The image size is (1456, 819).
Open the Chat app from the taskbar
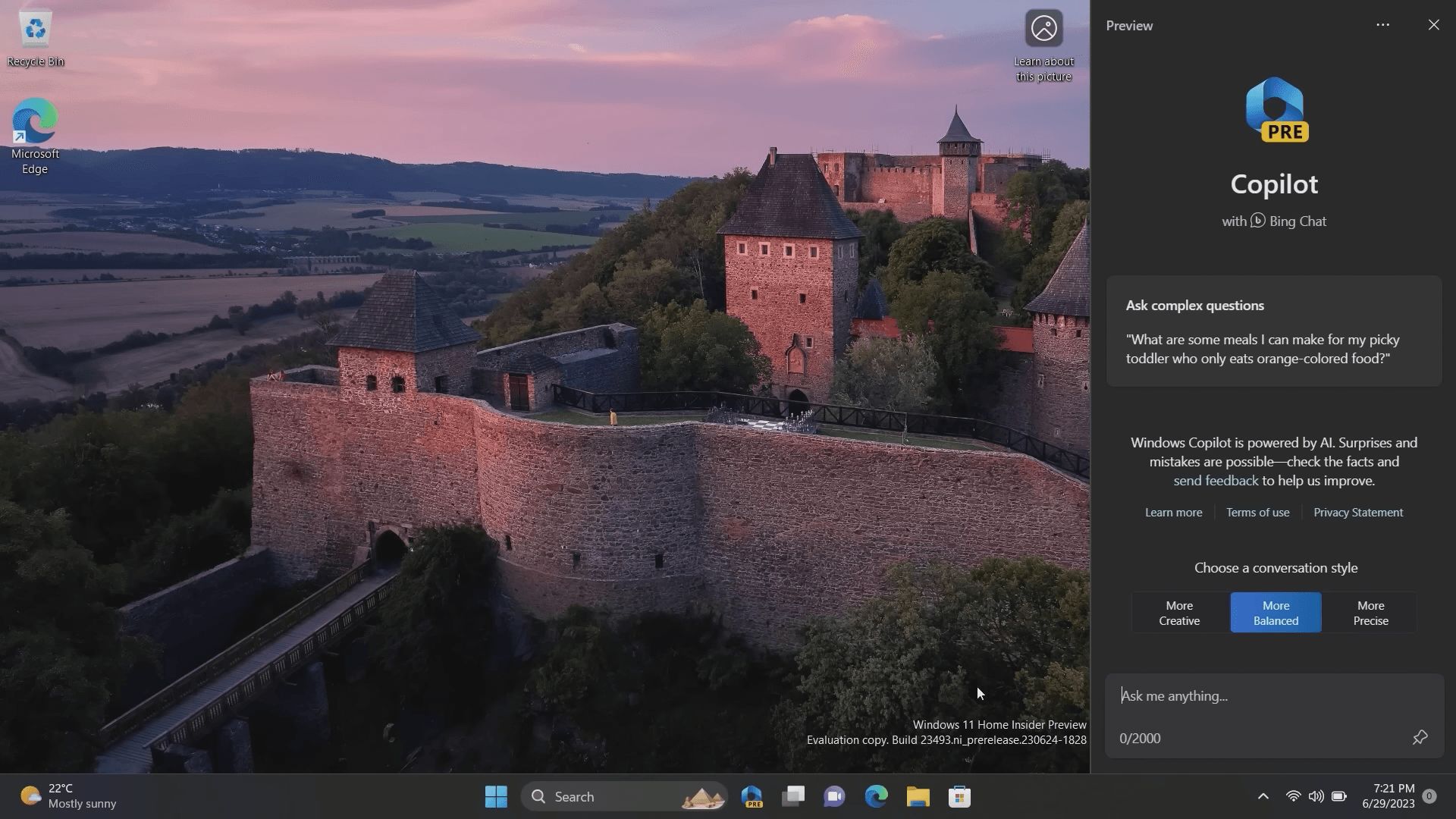click(x=834, y=796)
